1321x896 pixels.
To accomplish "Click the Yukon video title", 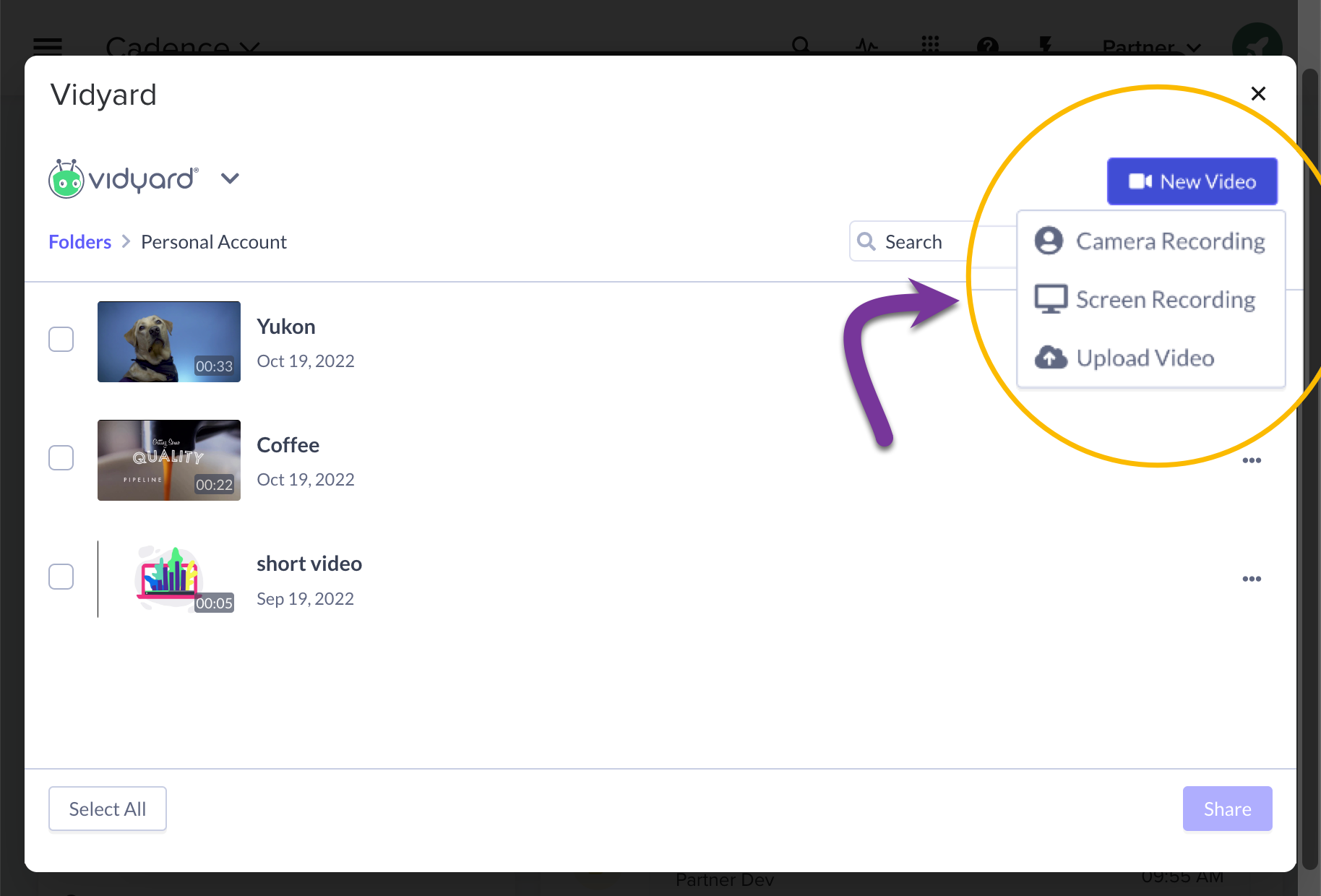I will click(286, 327).
